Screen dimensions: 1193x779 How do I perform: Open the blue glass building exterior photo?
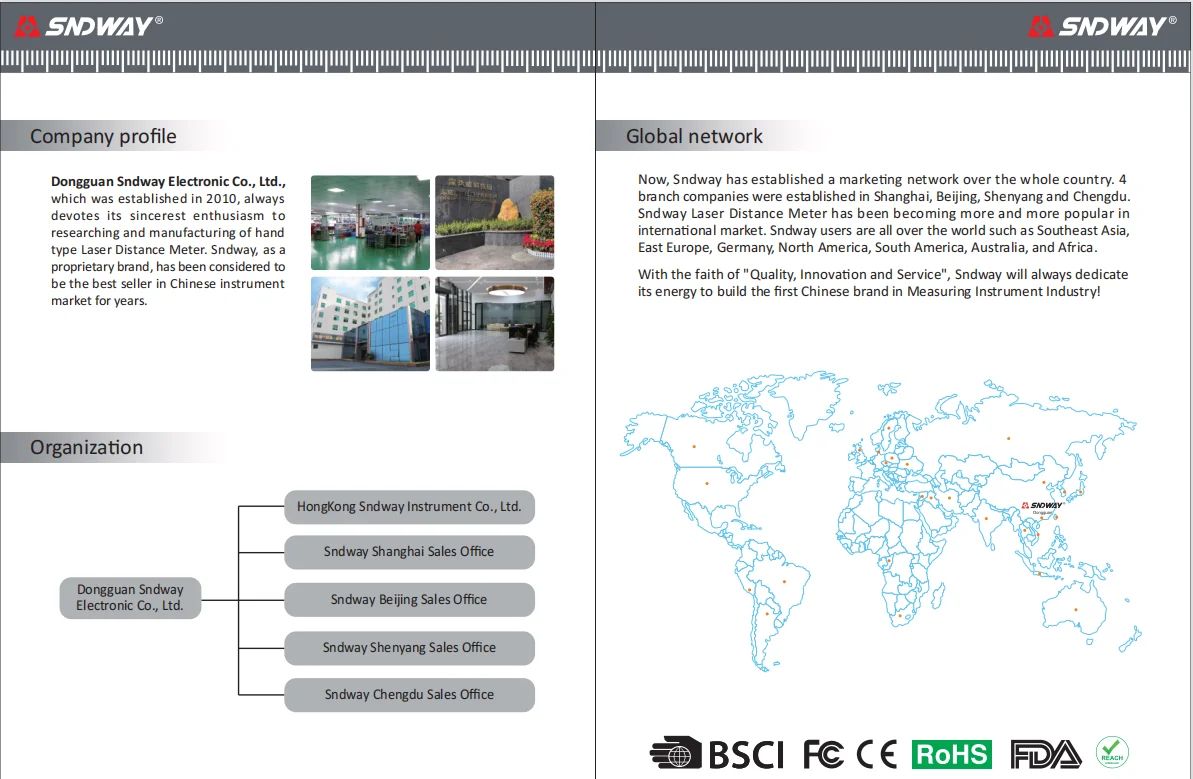coord(371,324)
